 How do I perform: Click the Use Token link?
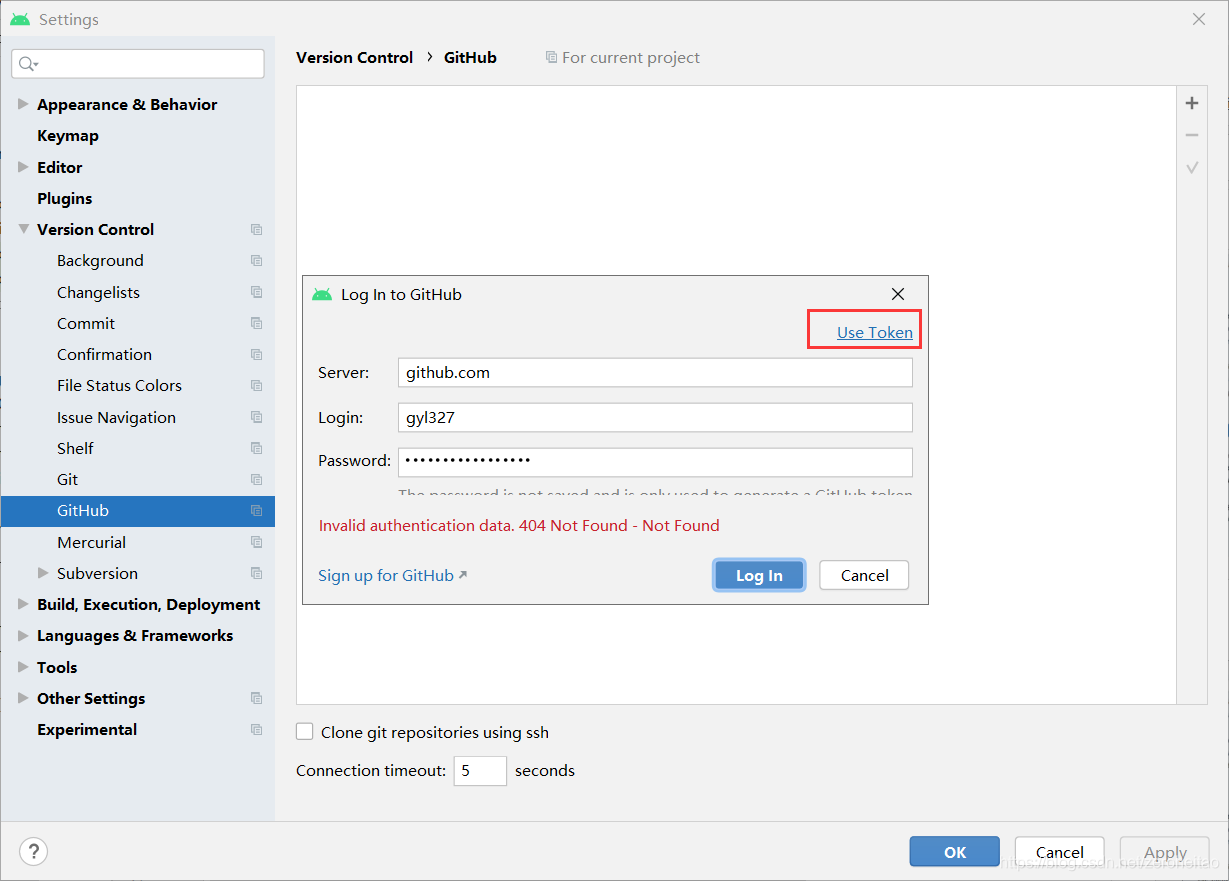[875, 332]
